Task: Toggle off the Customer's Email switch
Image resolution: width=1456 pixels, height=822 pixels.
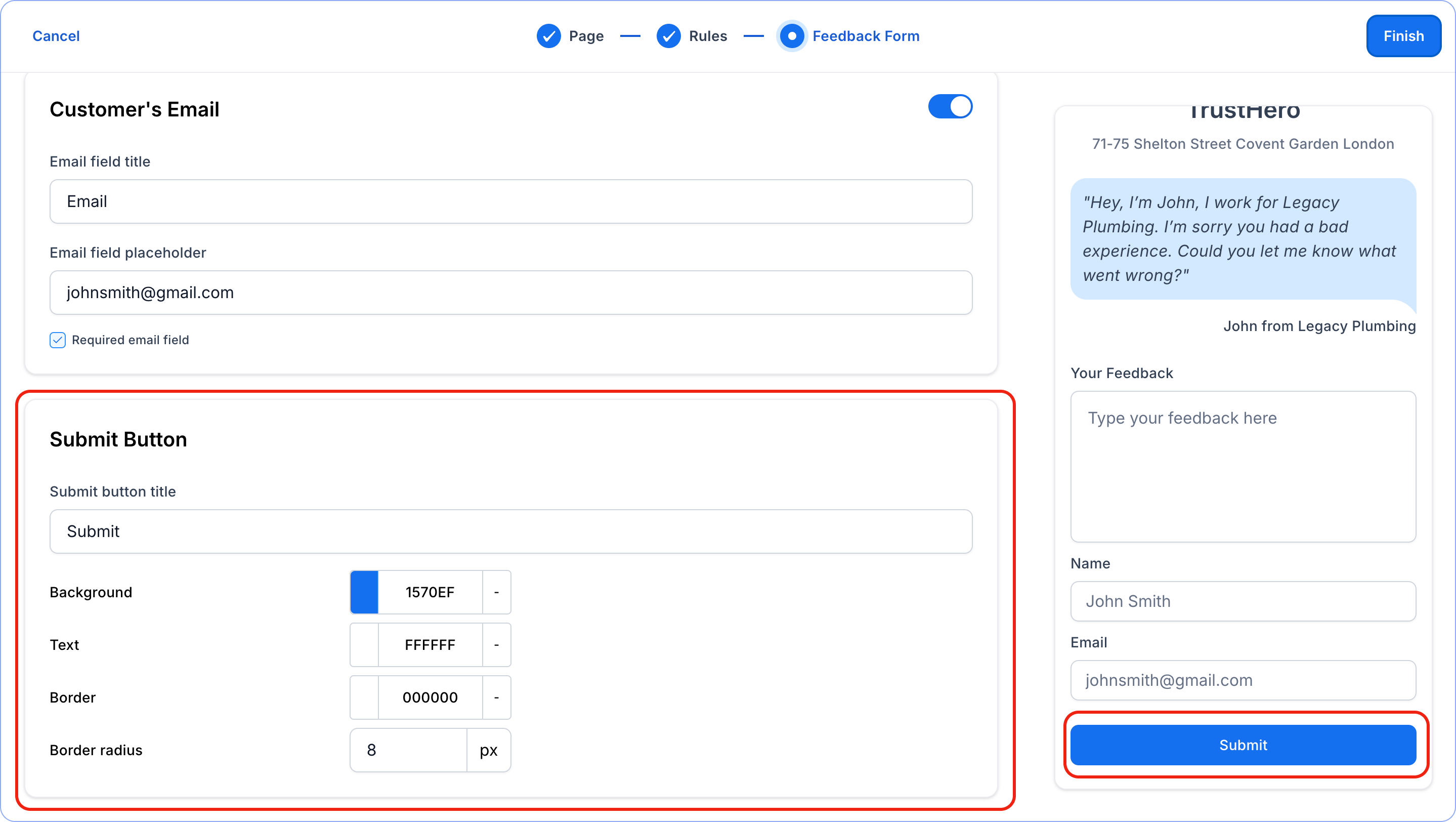Action: [x=950, y=106]
